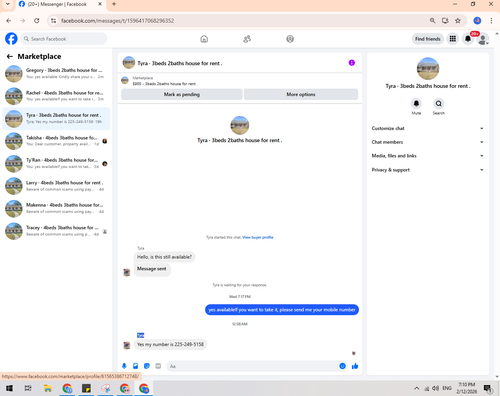
Task: Click the Facebook logo icon
Action: (11, 39)
